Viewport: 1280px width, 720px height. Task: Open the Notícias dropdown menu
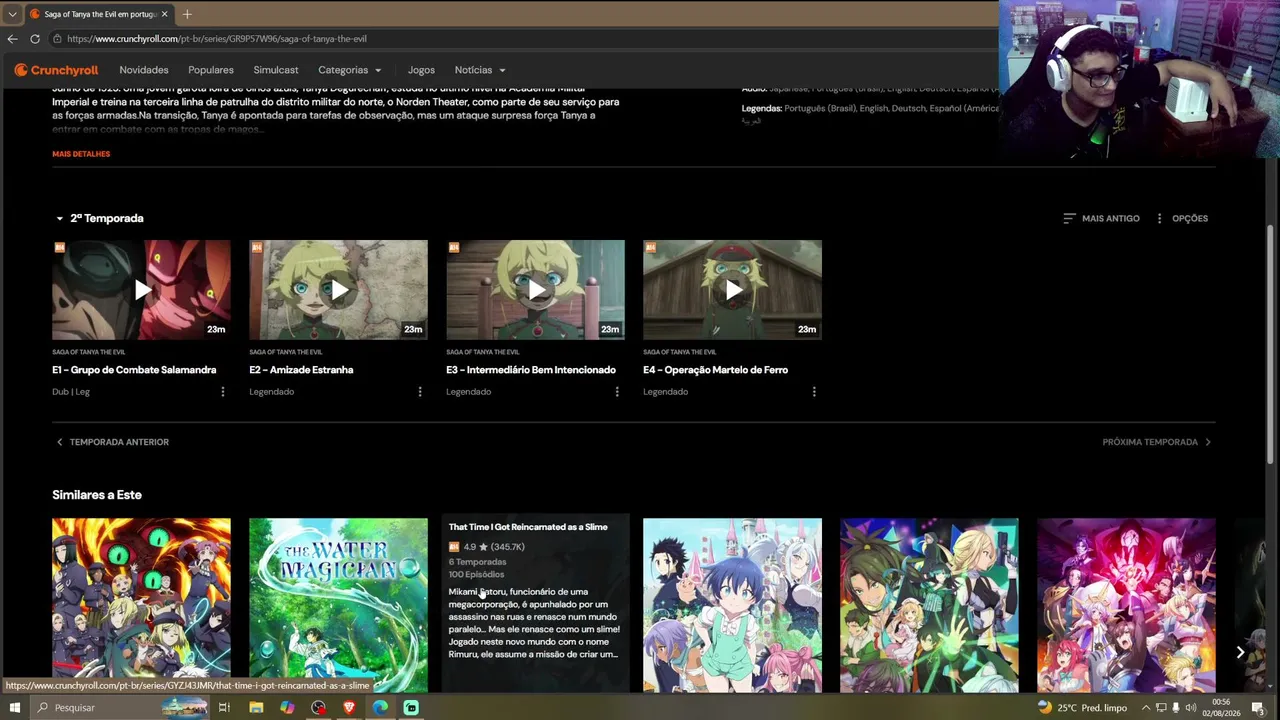pos(480,70)
